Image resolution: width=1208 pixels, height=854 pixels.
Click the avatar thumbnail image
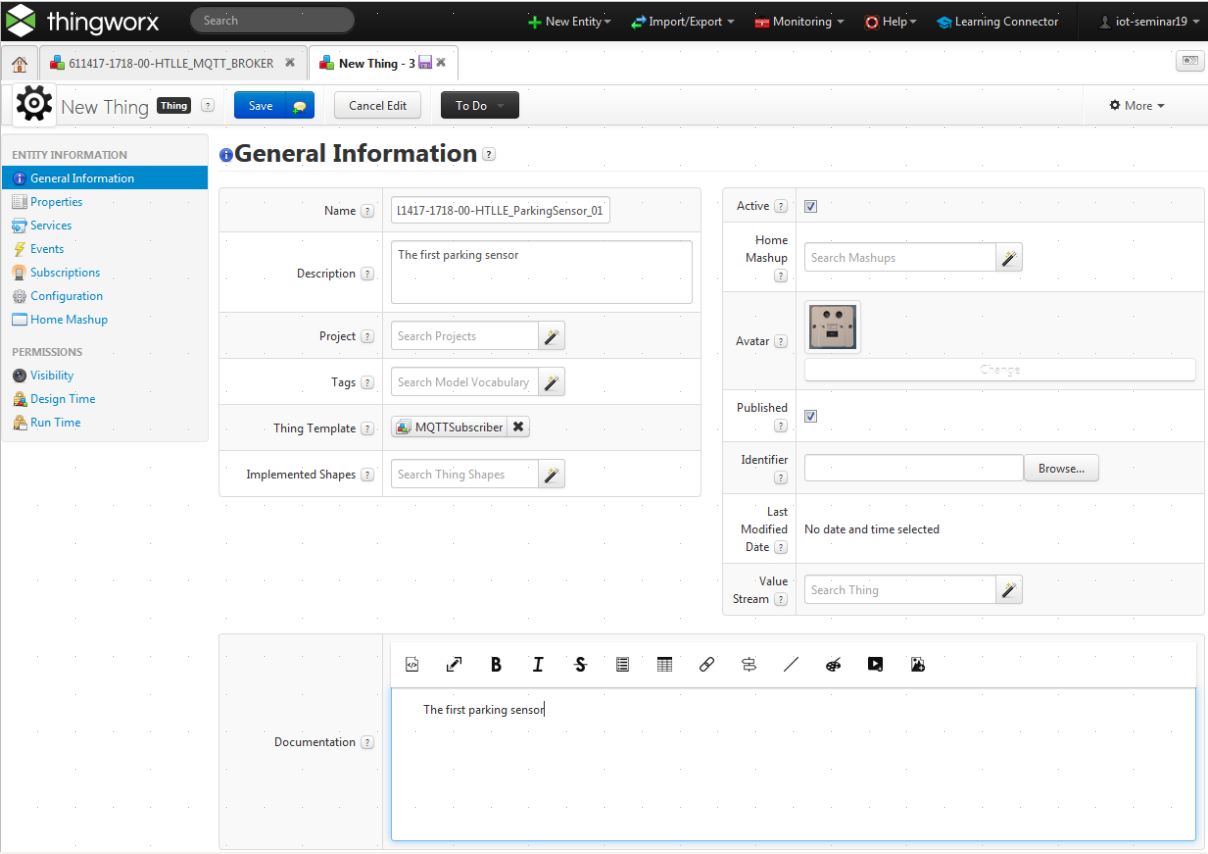[832, 327]
